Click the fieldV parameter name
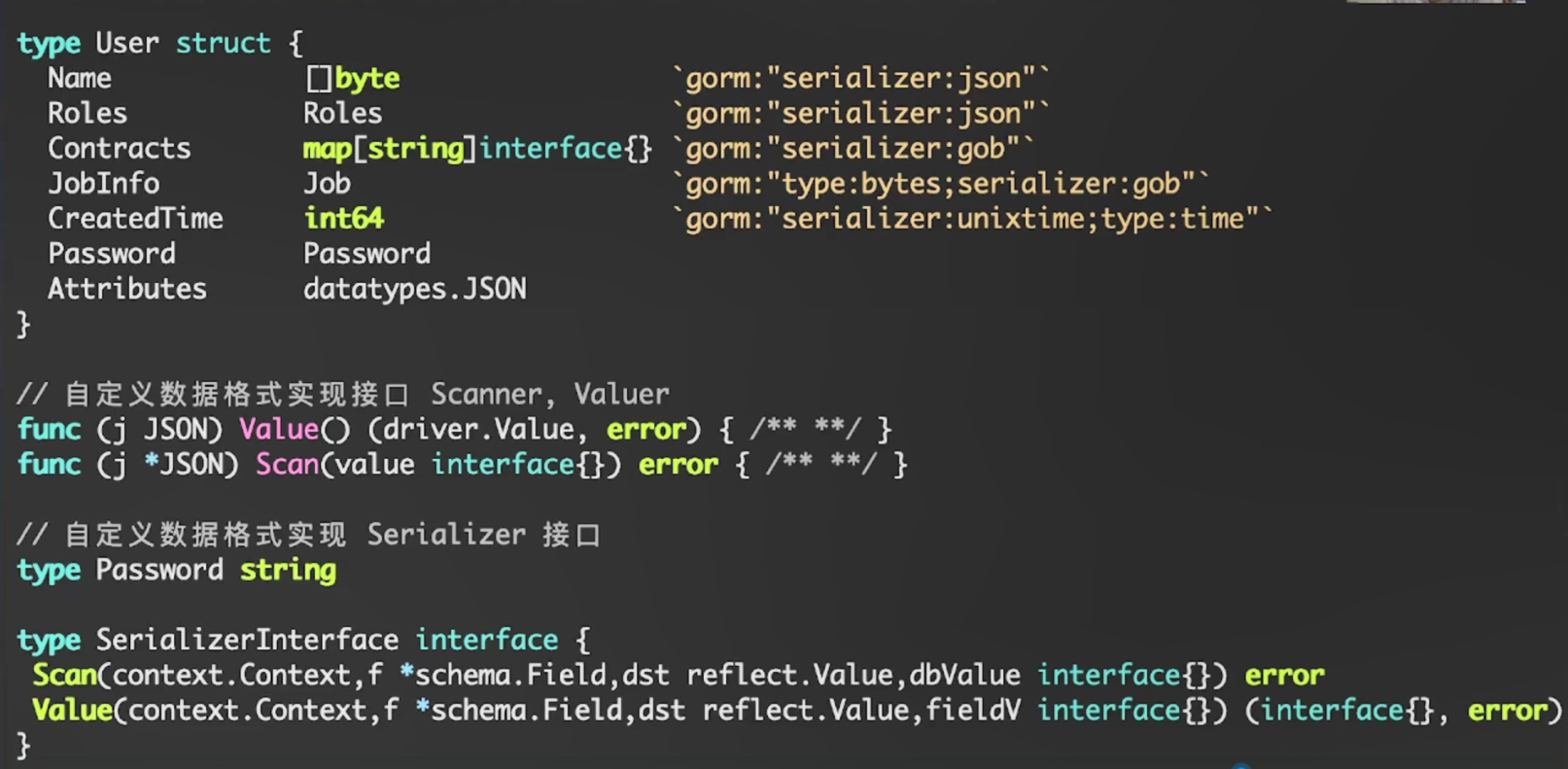The image size is (1568, 769). pyautogui.click(x=973, y=710)
